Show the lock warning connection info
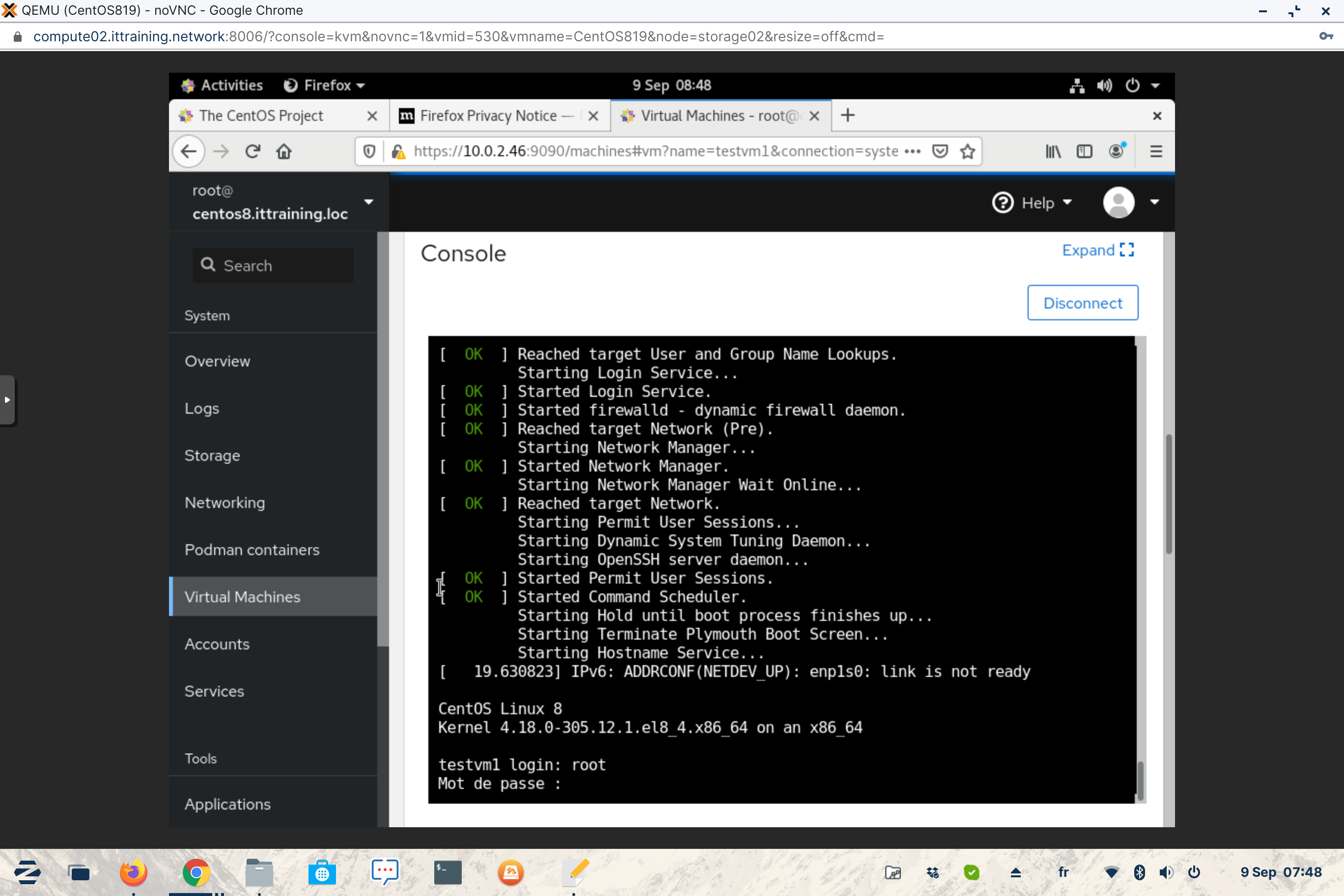1344x896 pixels. coord(398,151)
